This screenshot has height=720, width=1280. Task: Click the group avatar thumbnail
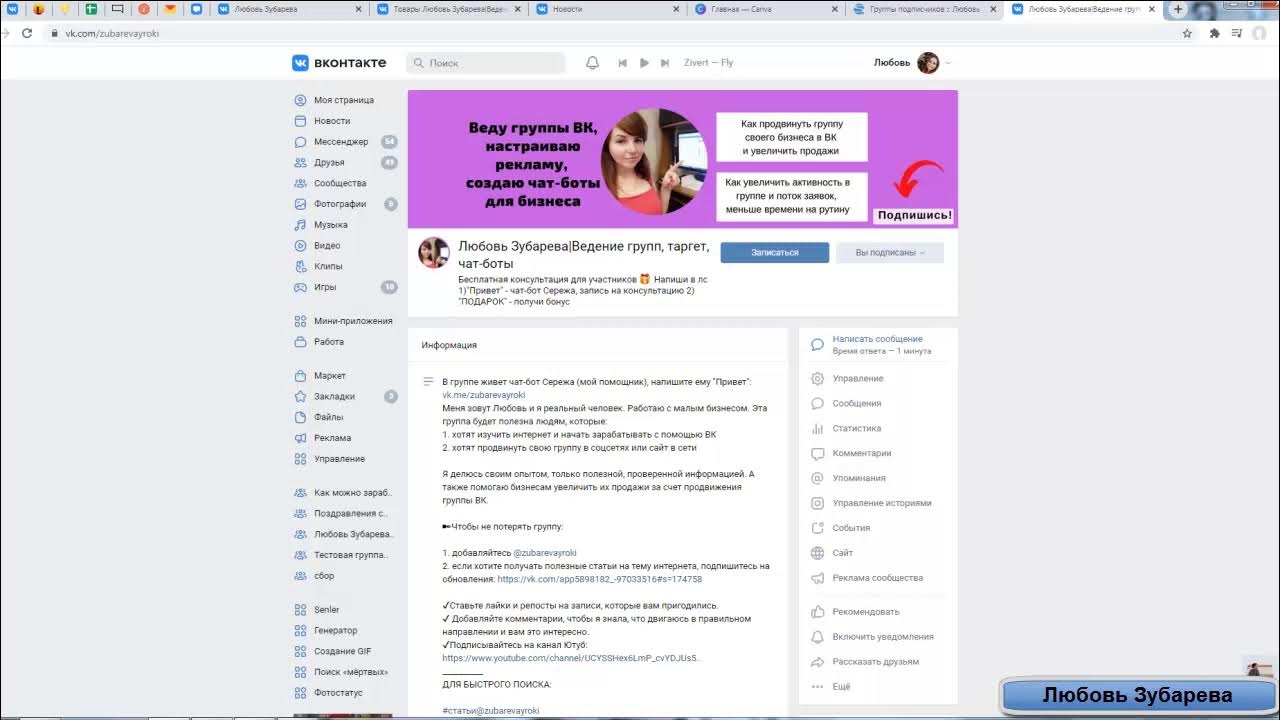tap(434, 253)
